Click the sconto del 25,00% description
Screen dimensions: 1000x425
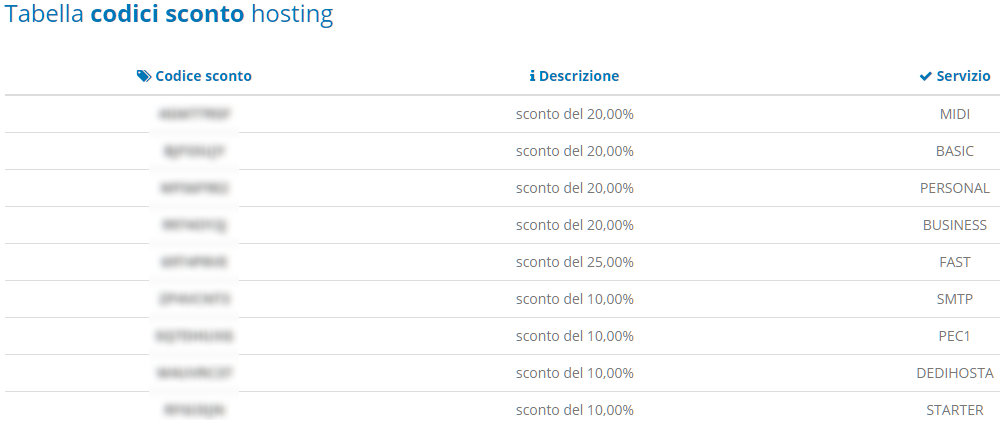(575, 262)
